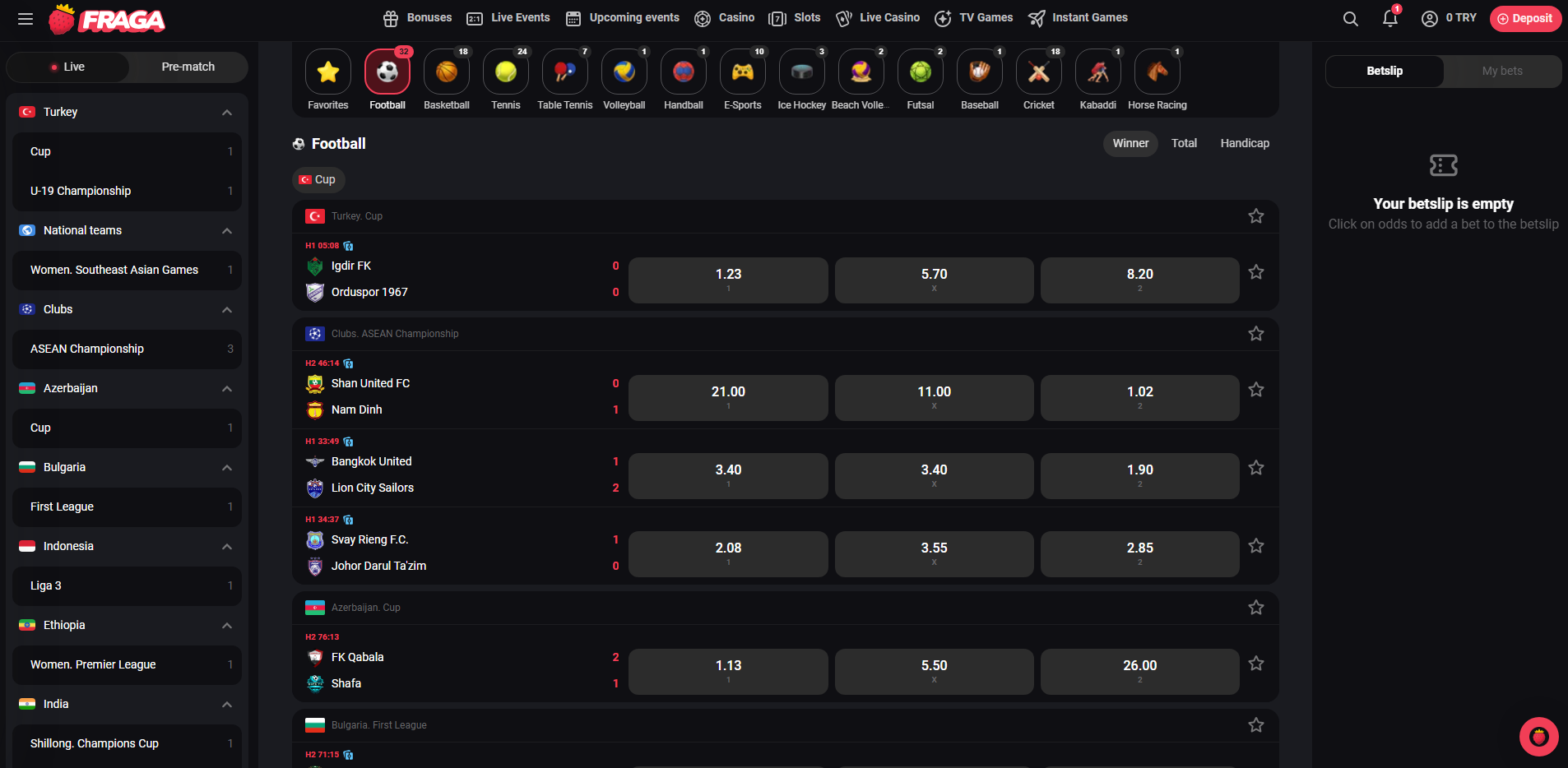Open the hamburger menu icon
This screenshot has height=768, width=1568.
tap(25, 18)
